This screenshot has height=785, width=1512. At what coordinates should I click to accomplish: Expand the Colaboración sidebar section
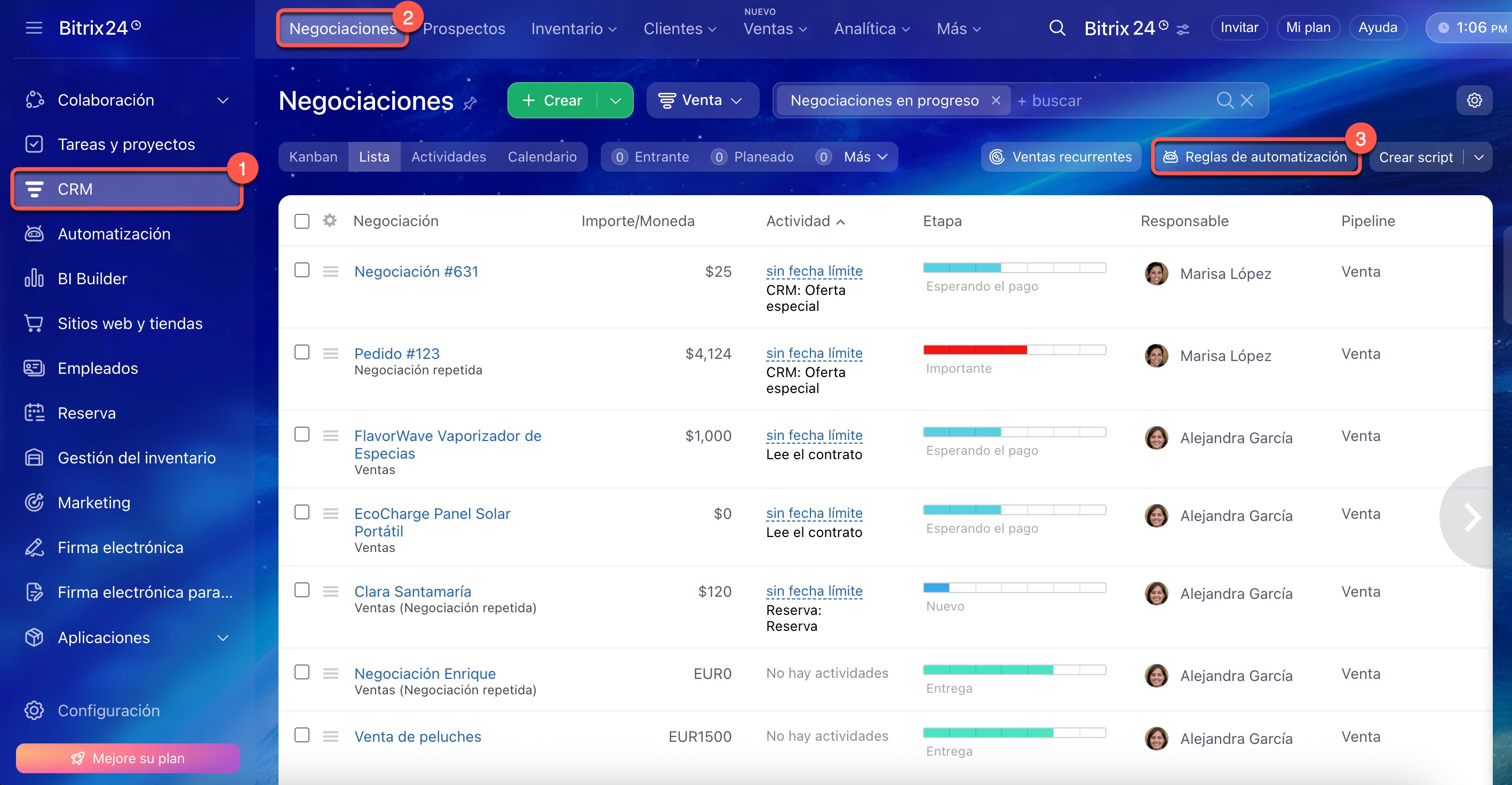pos(222,100)
